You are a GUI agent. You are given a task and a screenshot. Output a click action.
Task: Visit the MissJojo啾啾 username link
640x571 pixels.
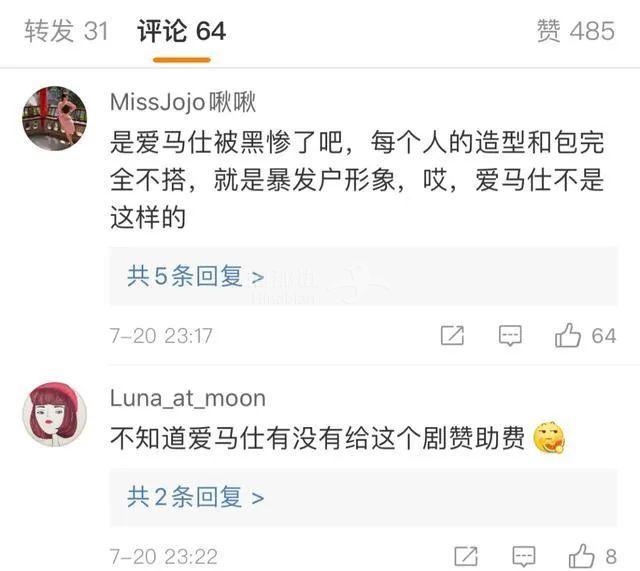click(x=183, y=102)
